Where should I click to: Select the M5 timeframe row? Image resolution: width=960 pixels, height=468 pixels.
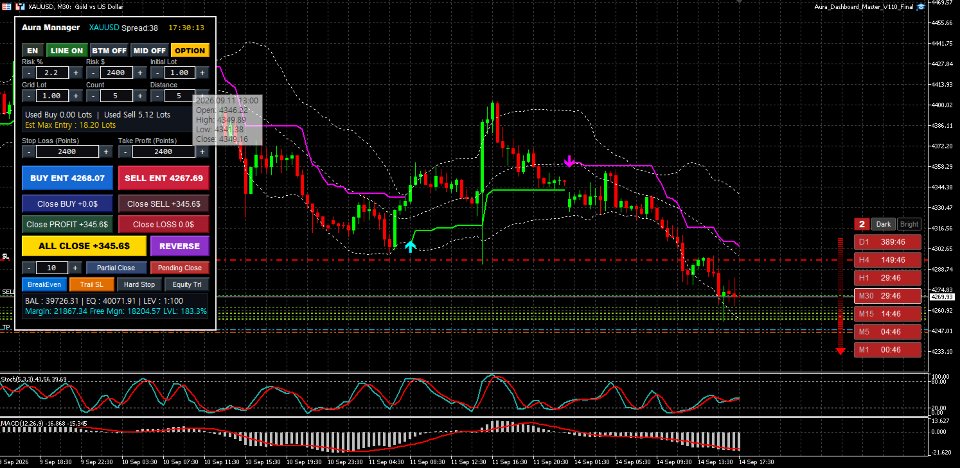coord(888,332)
